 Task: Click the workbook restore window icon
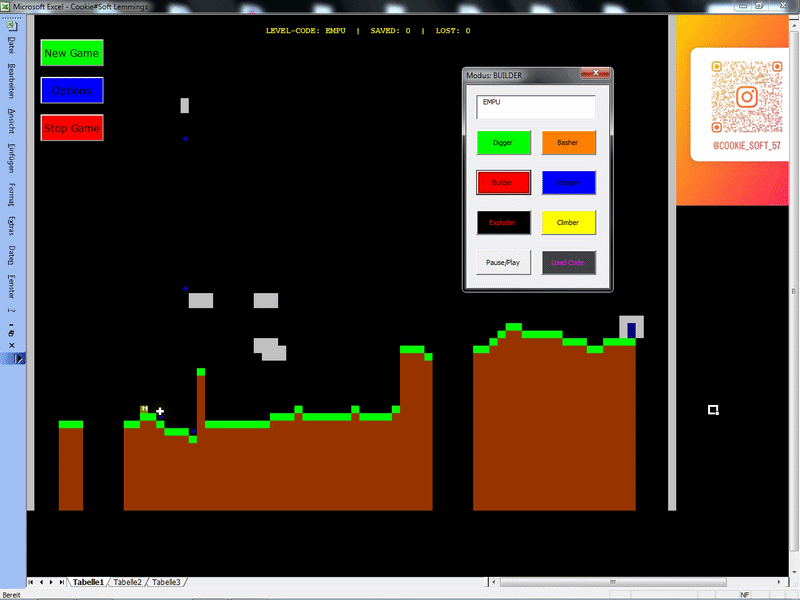click(11, 333)
